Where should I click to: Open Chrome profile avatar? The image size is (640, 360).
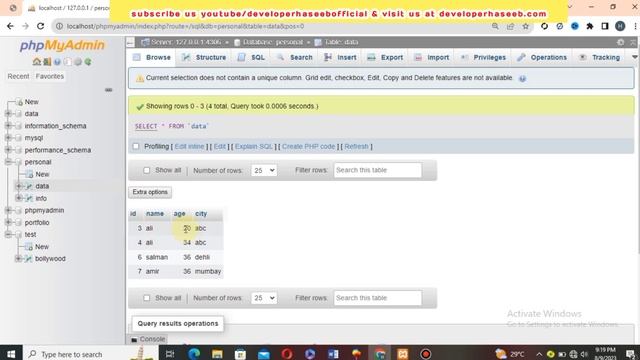(x=620, y=26)
